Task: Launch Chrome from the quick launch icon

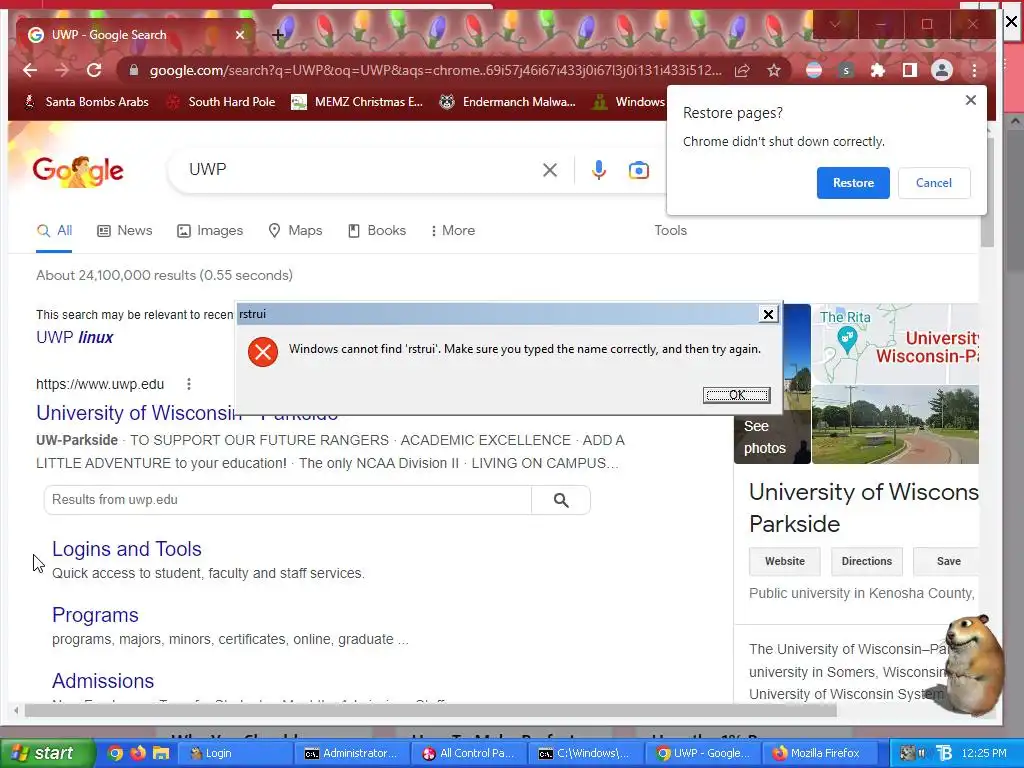Action: pos(116,753)
